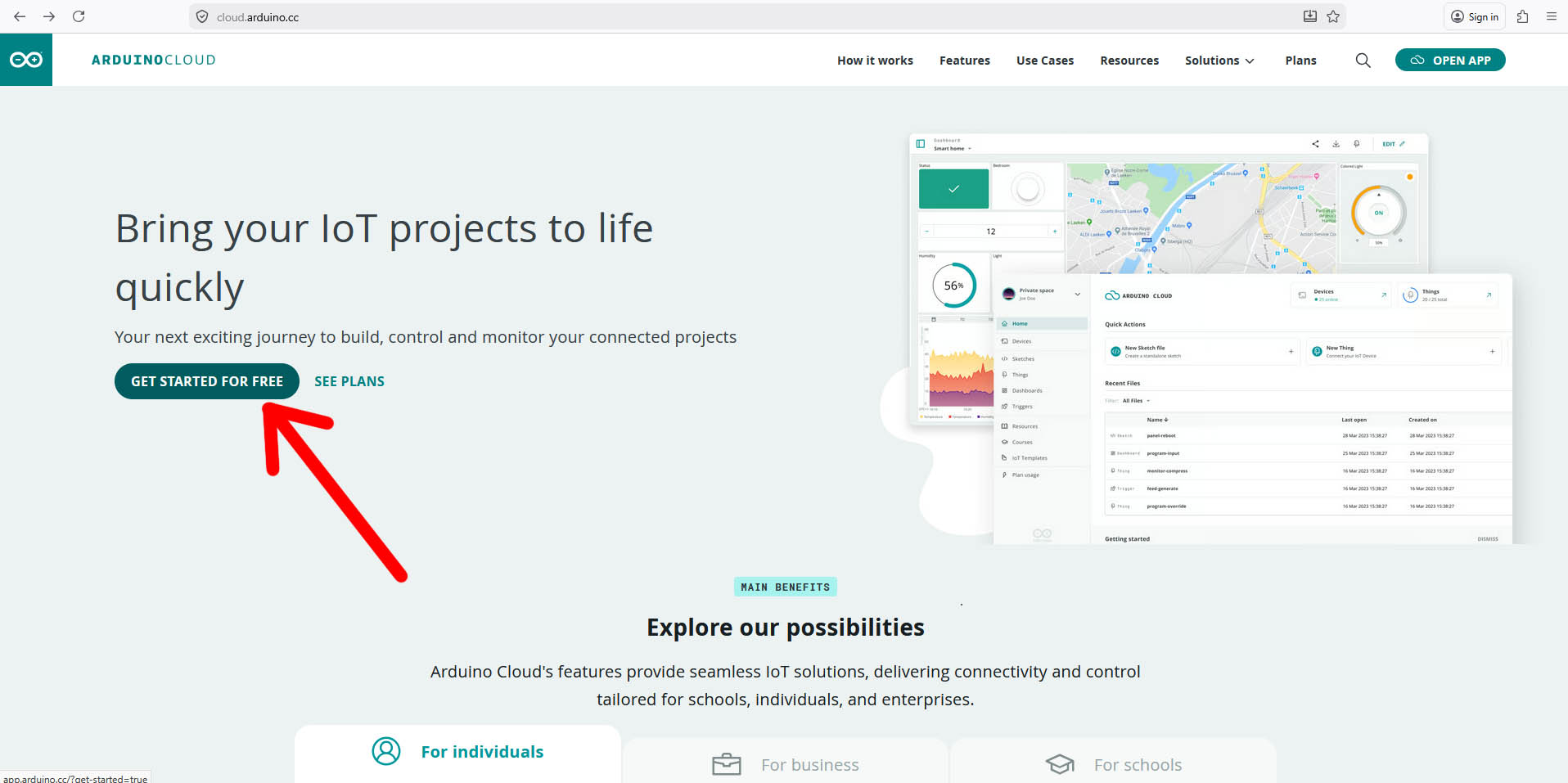Viewport: 1568px width, 783px height.
Task: Open site security info shield icon
Action: click(202, 16)
